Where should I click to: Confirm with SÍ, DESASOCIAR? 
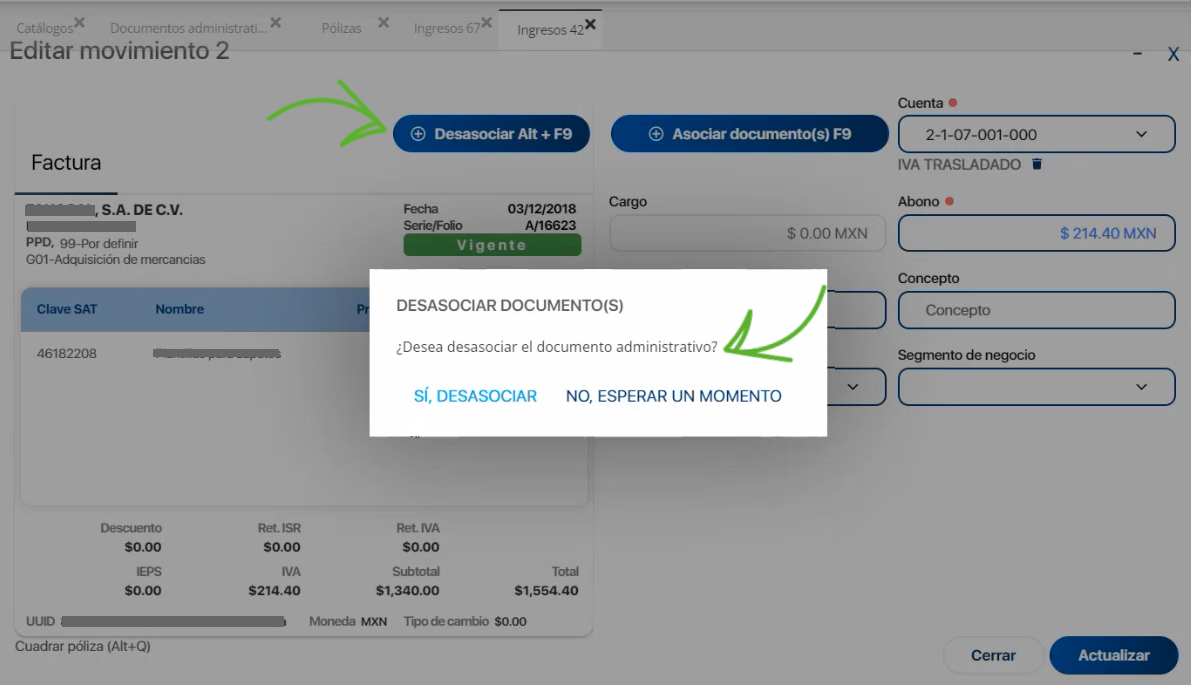475,396
